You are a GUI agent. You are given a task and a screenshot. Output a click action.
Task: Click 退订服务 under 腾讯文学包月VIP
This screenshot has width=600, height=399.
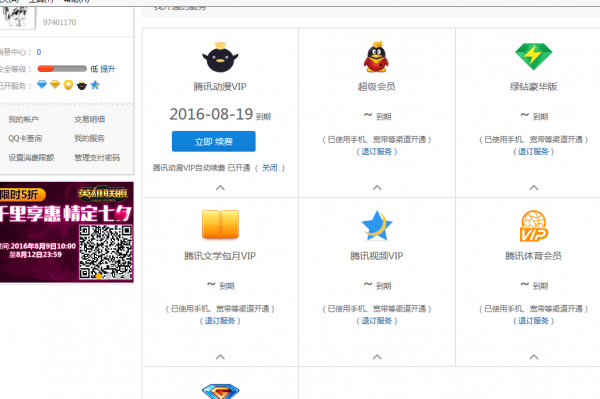tap(220, 321)
